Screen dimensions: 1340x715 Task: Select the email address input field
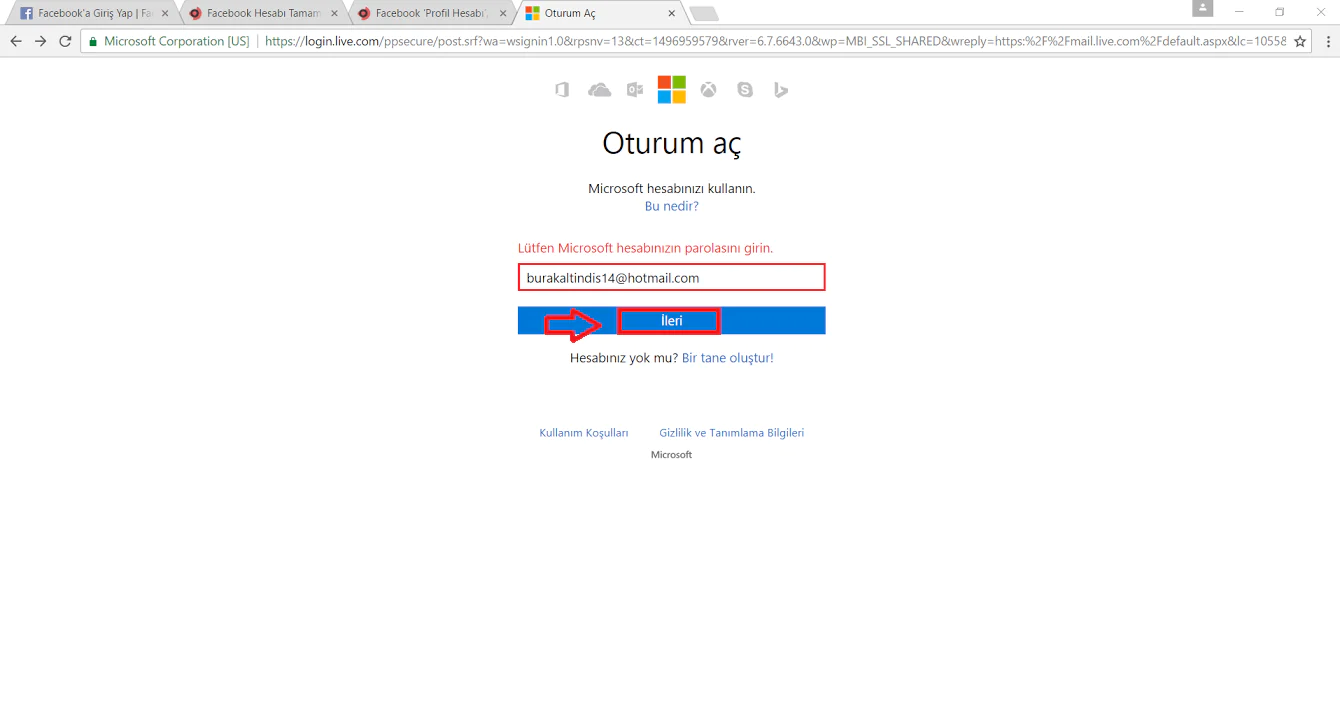tap(671, 277)
